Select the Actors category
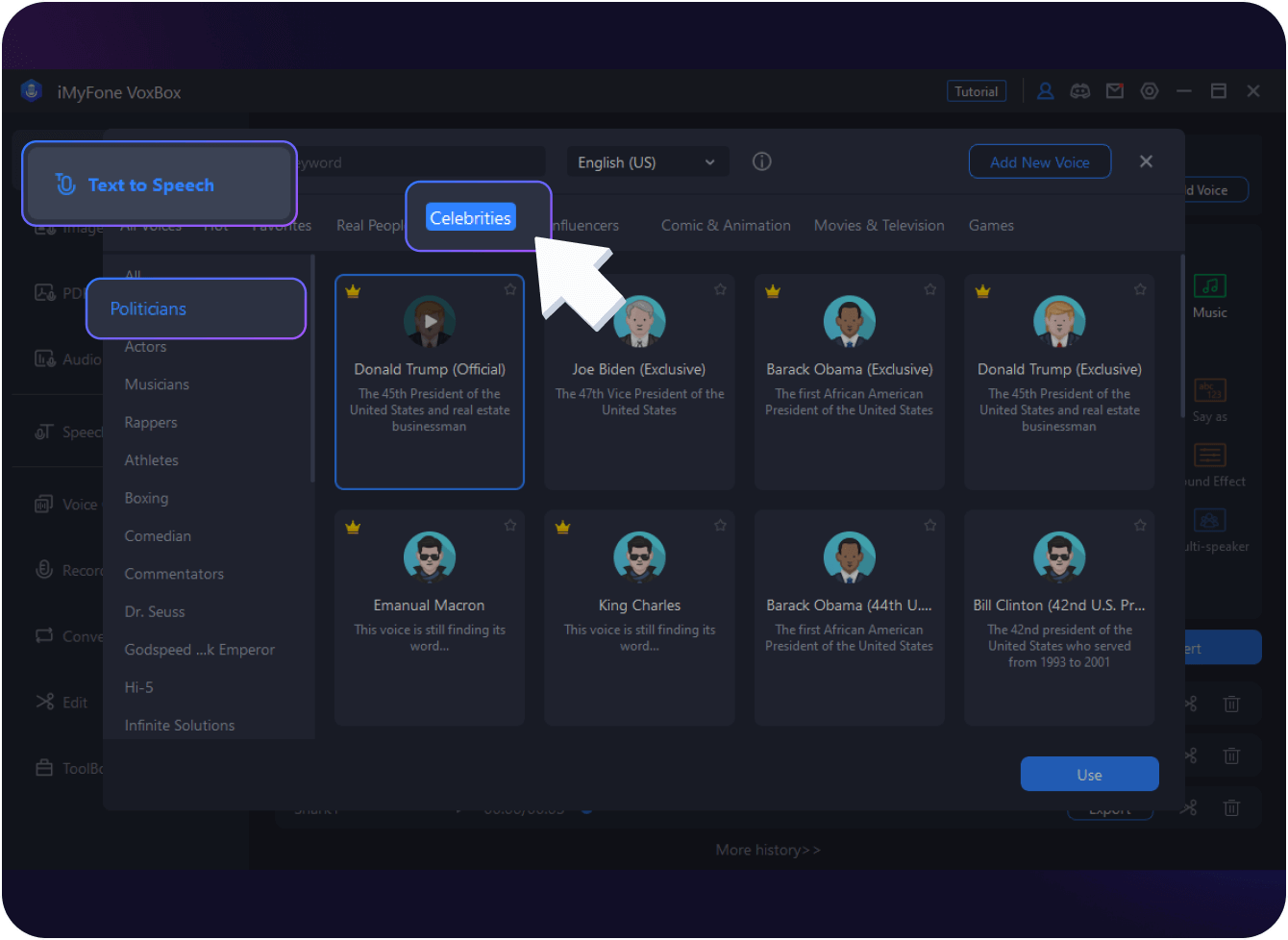Screen dimensions: 1288x940 coord(145,347)
